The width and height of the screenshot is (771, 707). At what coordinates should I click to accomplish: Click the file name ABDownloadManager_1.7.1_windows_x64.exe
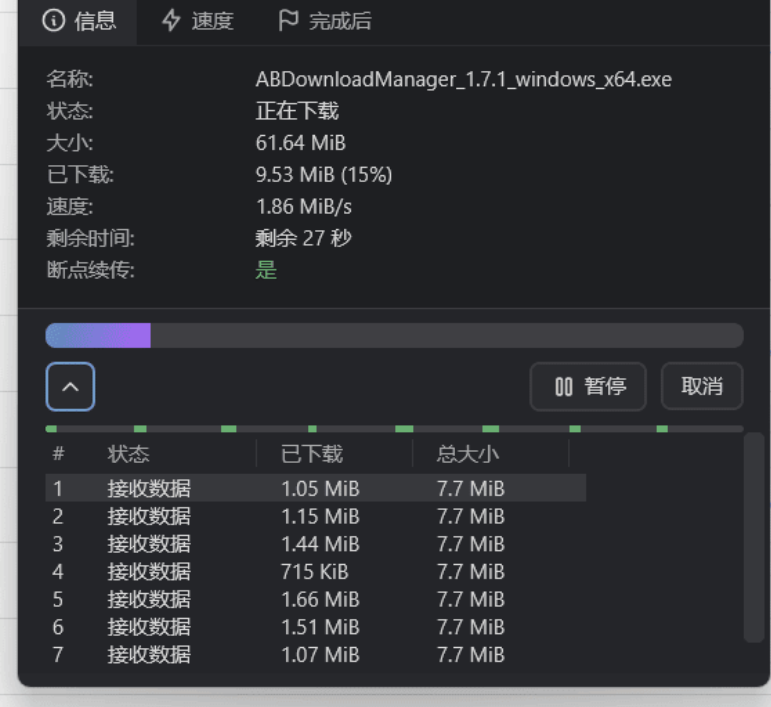pos(463,79)
